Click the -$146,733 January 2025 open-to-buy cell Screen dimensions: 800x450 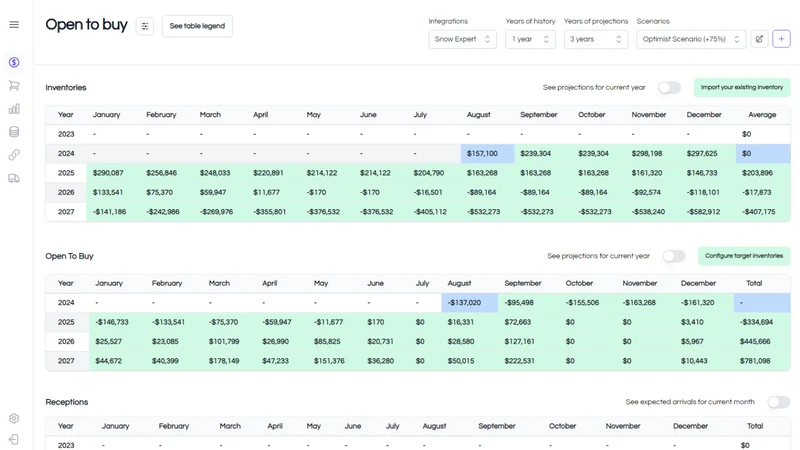(117, 322)
